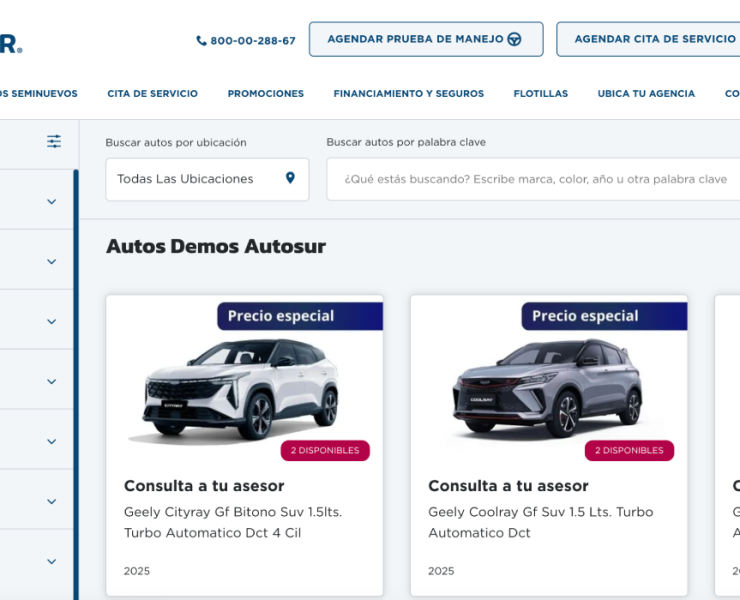Click 2 Disponibles badge on Coolray card
The image size is (740, 600).
pyautogui.click(x=629, y=450)
